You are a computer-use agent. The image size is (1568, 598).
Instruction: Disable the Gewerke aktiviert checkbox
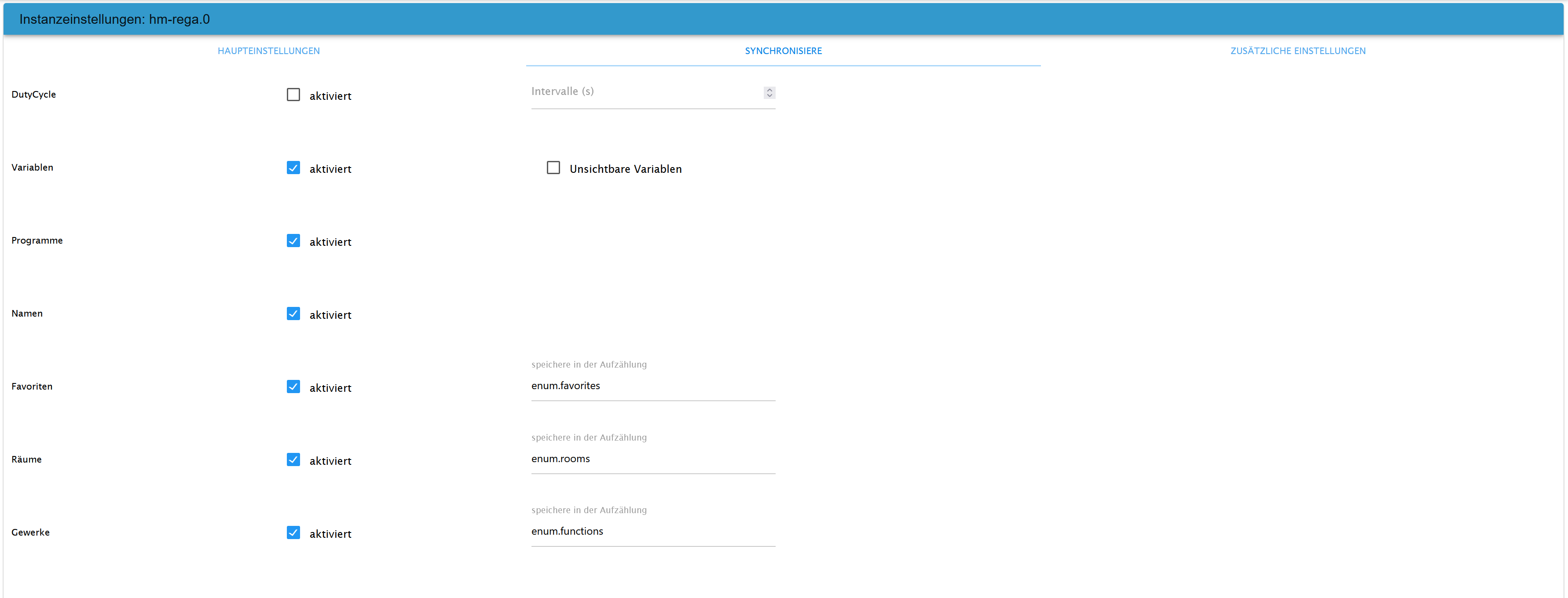click(293, 533)
